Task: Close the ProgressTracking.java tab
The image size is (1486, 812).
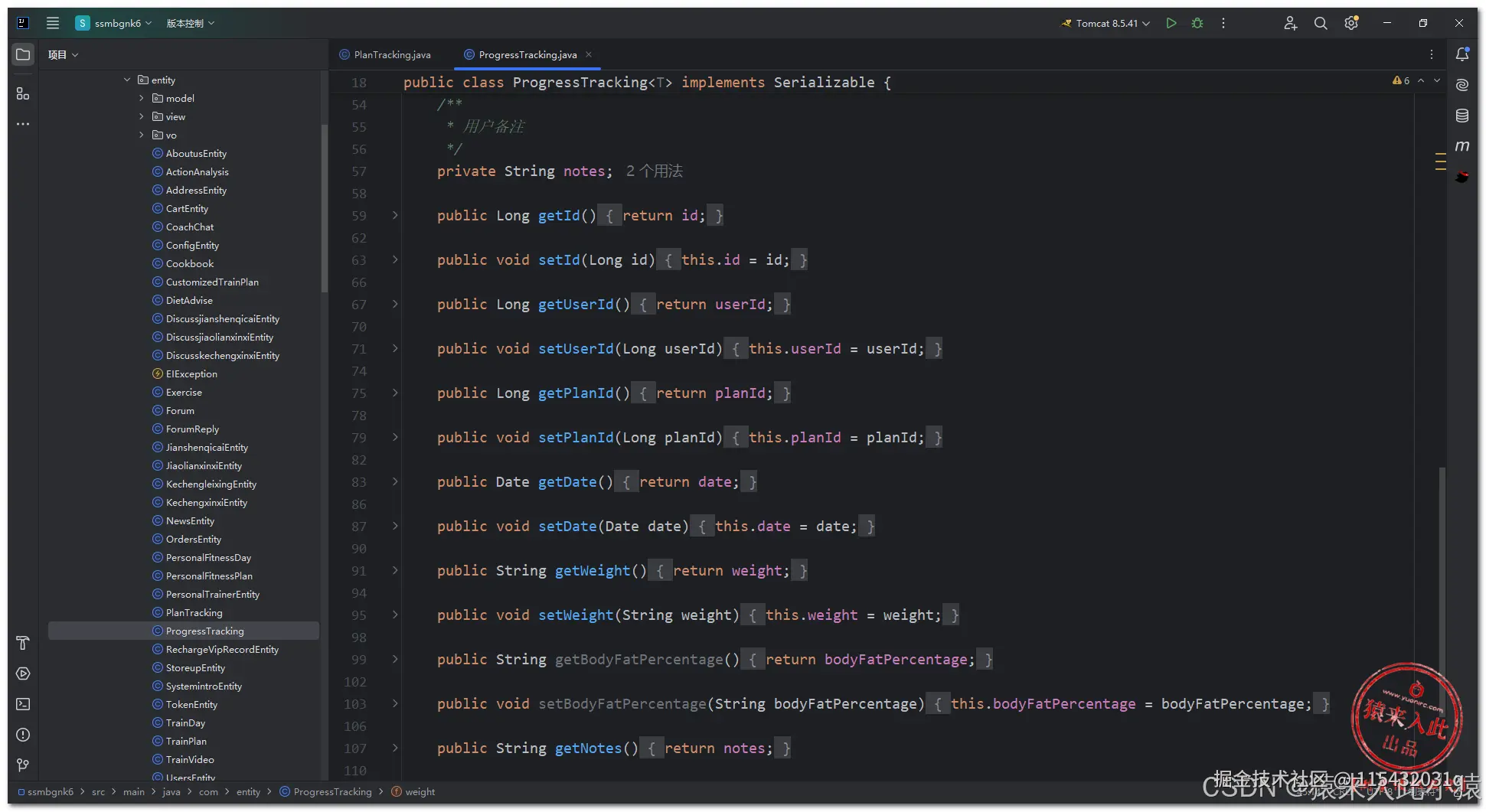Action: point(589,54)
